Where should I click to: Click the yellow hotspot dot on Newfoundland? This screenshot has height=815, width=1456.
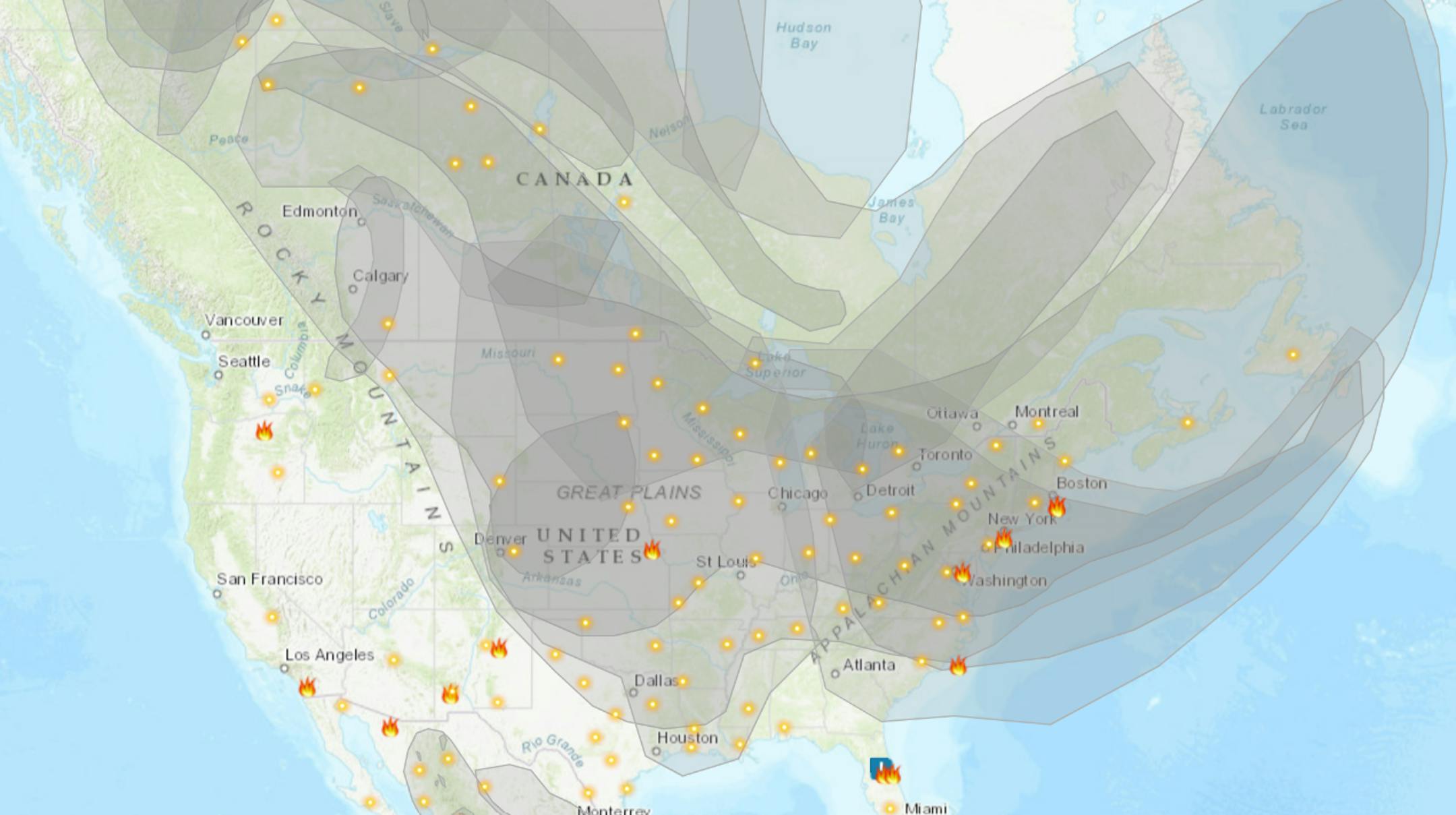pos(1293,355)
